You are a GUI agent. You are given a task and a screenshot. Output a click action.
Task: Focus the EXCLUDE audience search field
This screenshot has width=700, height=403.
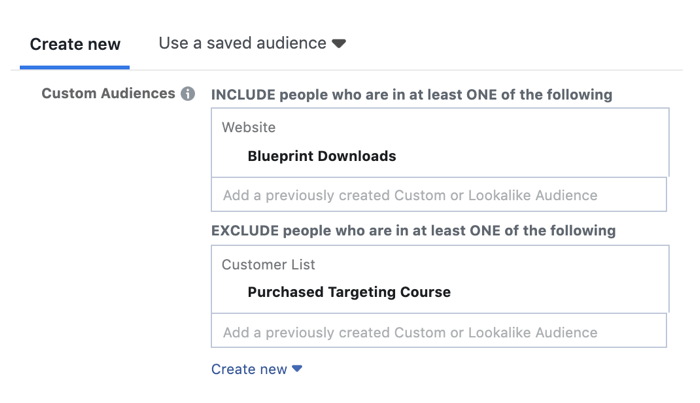click(x=439, y=331)
